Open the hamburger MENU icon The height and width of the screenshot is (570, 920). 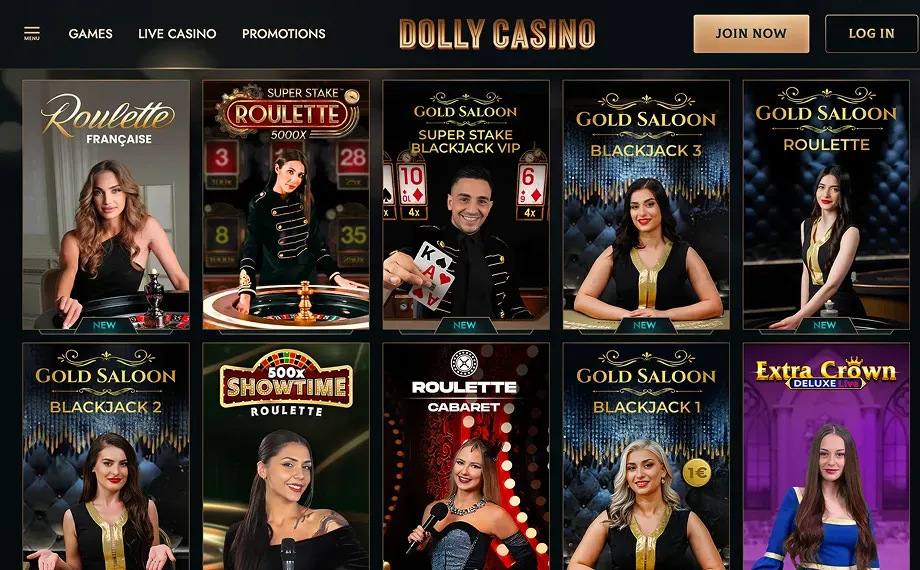click(x=32, y=33)
